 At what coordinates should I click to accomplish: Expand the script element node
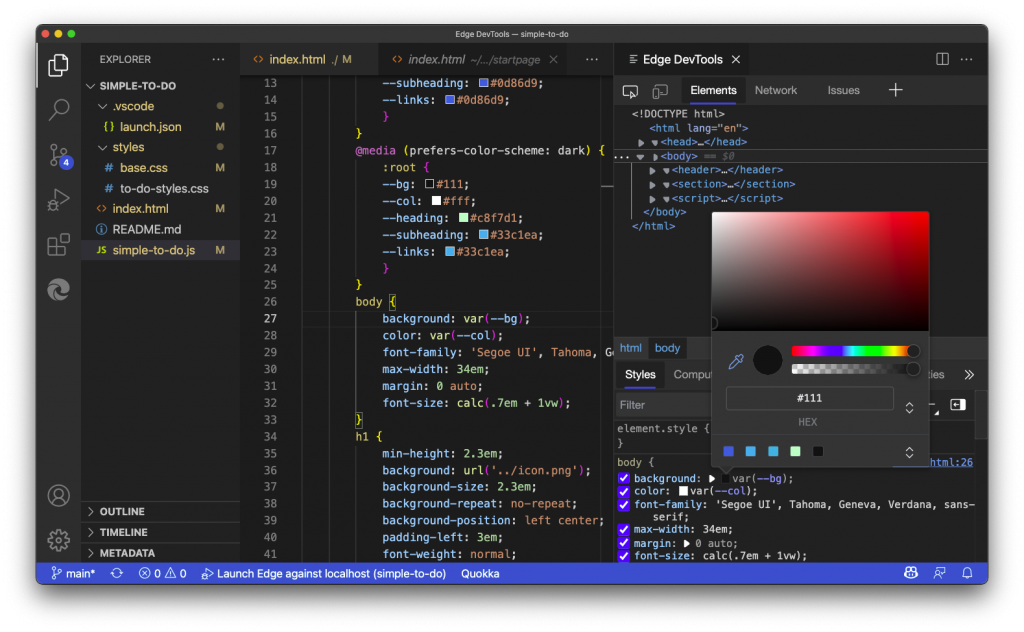[x=652, y=198]
